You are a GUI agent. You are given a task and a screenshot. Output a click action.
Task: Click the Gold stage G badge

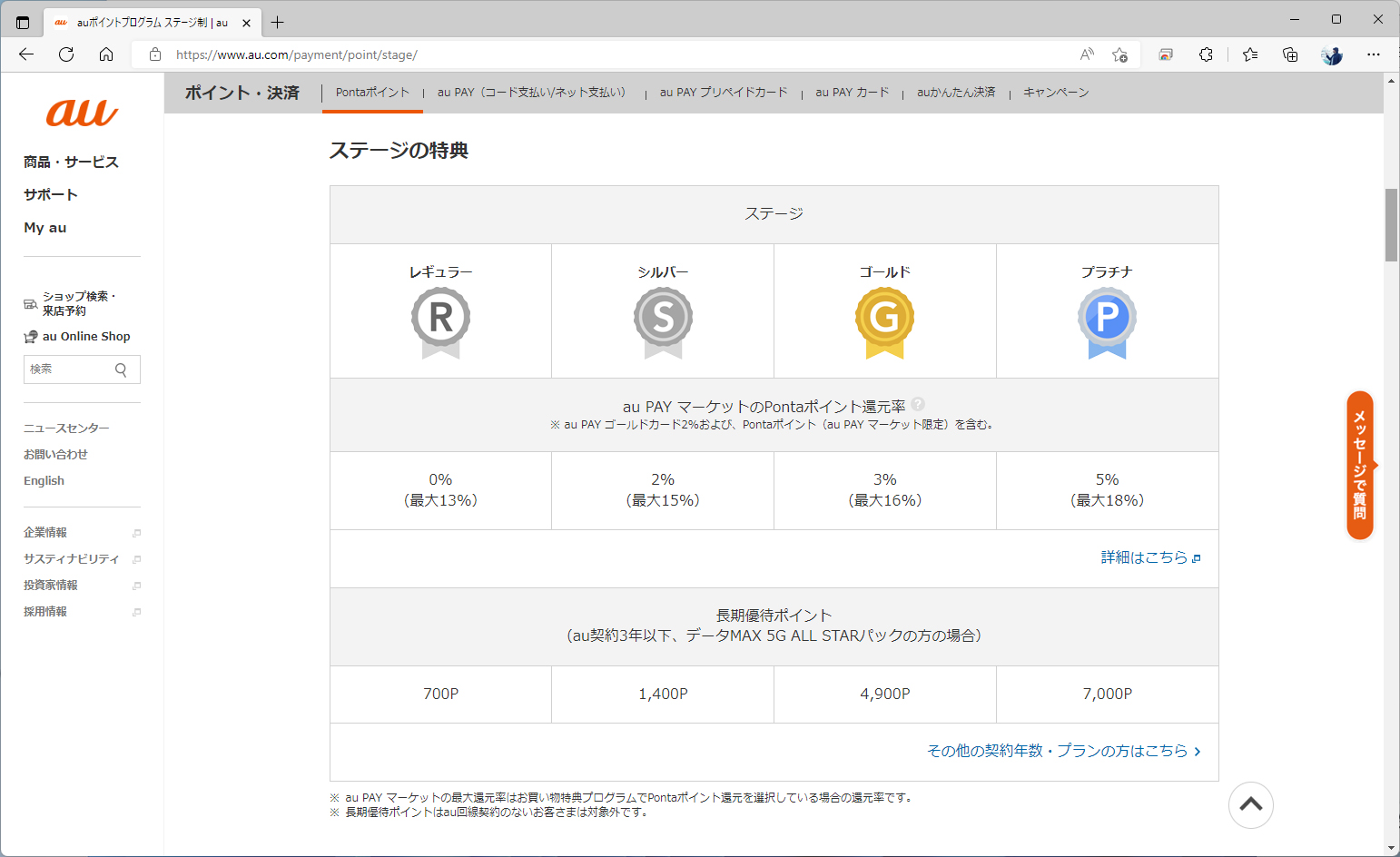[885, 322]
